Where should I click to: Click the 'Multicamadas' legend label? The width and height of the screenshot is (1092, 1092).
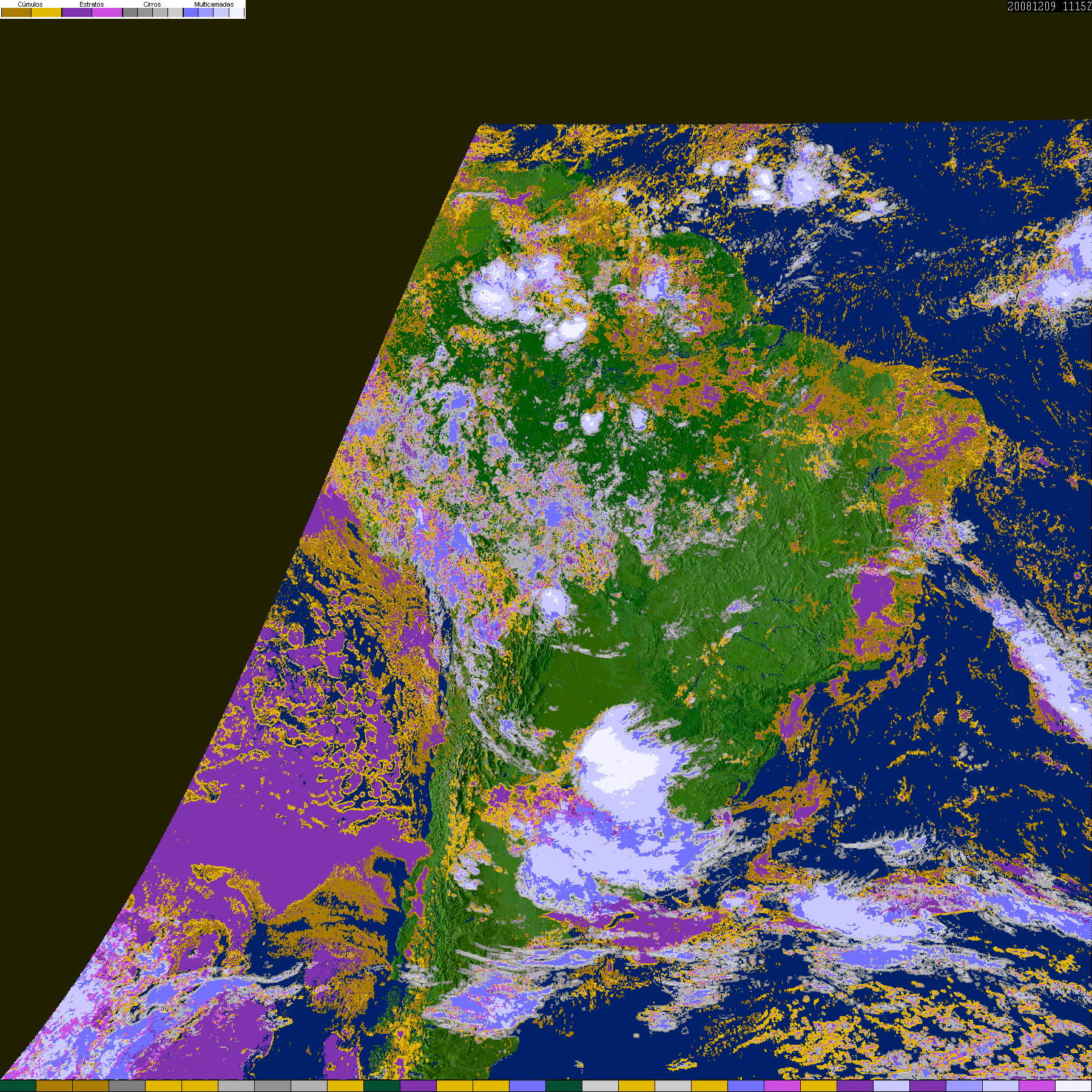coord(214,4)
